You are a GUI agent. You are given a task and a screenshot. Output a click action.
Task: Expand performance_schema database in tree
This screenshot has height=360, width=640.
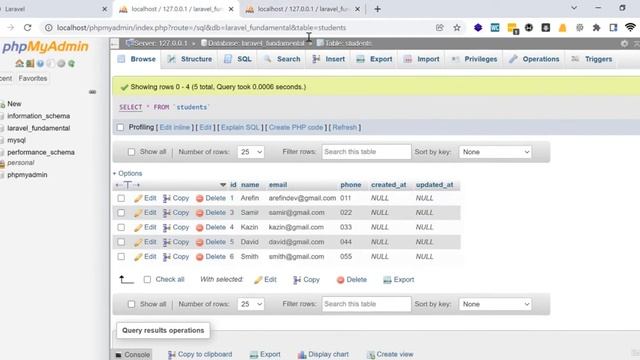pos(2,153)
